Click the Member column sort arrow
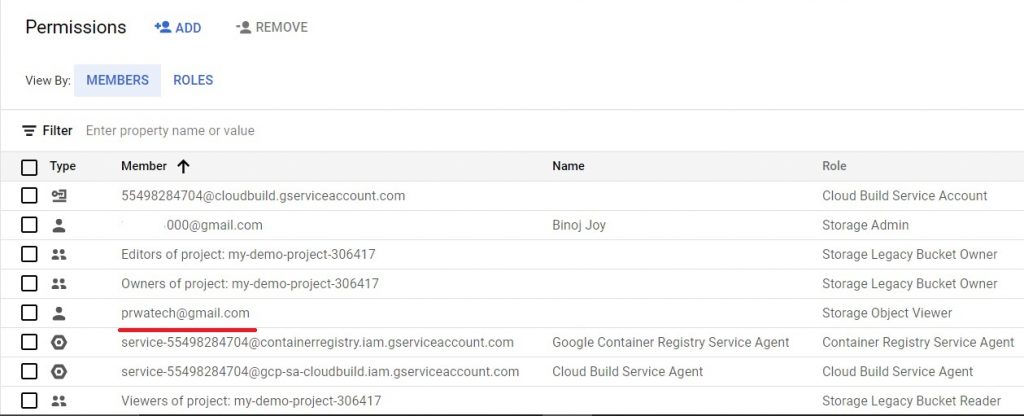The width and height of the screenshot is (1024, 416). [184, 167]
